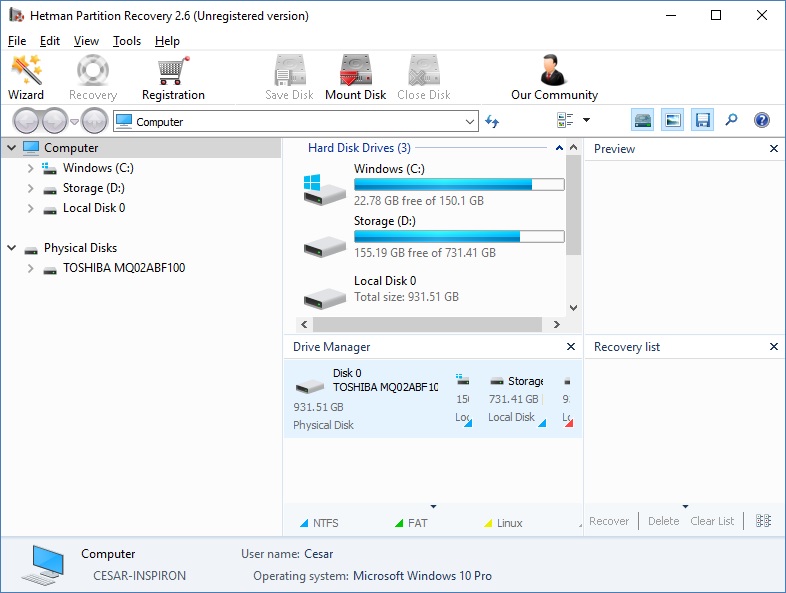The height and width of the screenshot is (593, 786).
Task: Click the NTFS legend label
Action: [x=325, y=523]
